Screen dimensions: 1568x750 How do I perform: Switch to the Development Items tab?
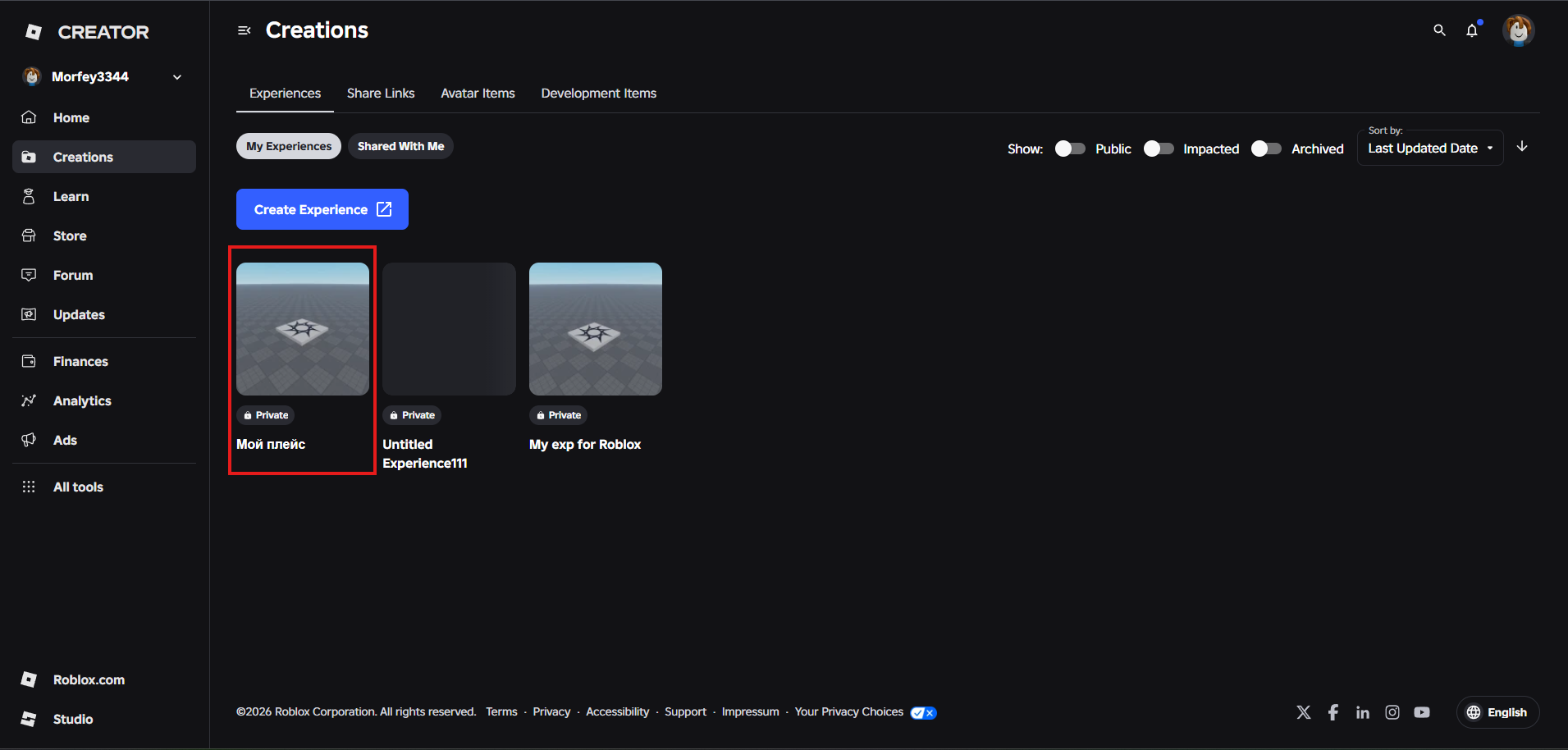coord(599,94)
